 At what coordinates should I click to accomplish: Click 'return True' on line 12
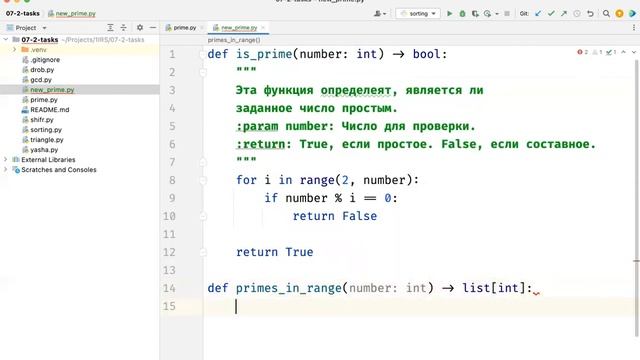pos(275,252)
